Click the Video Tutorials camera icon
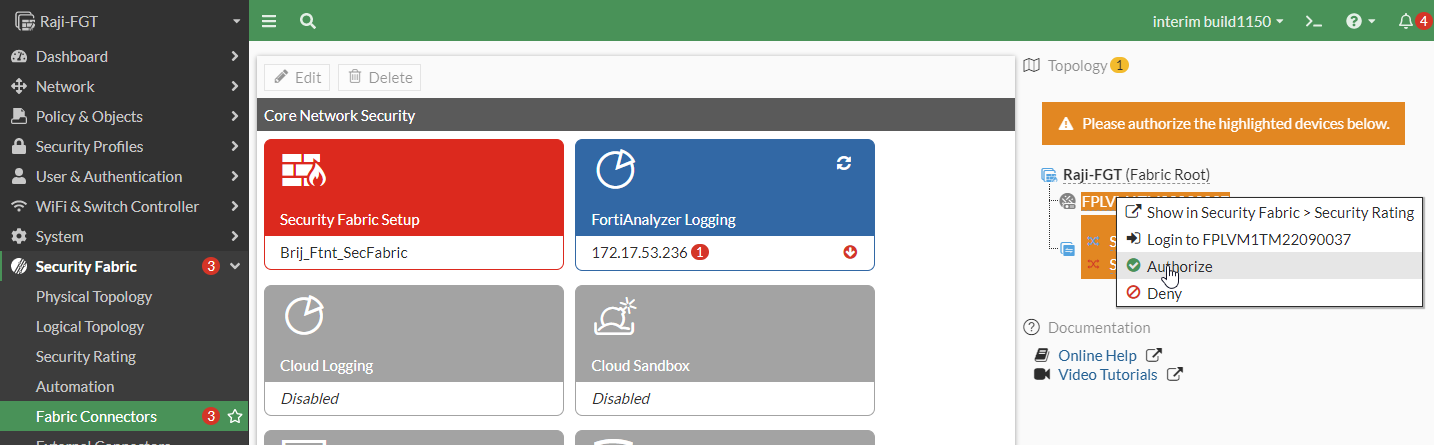 point(1041,374)
